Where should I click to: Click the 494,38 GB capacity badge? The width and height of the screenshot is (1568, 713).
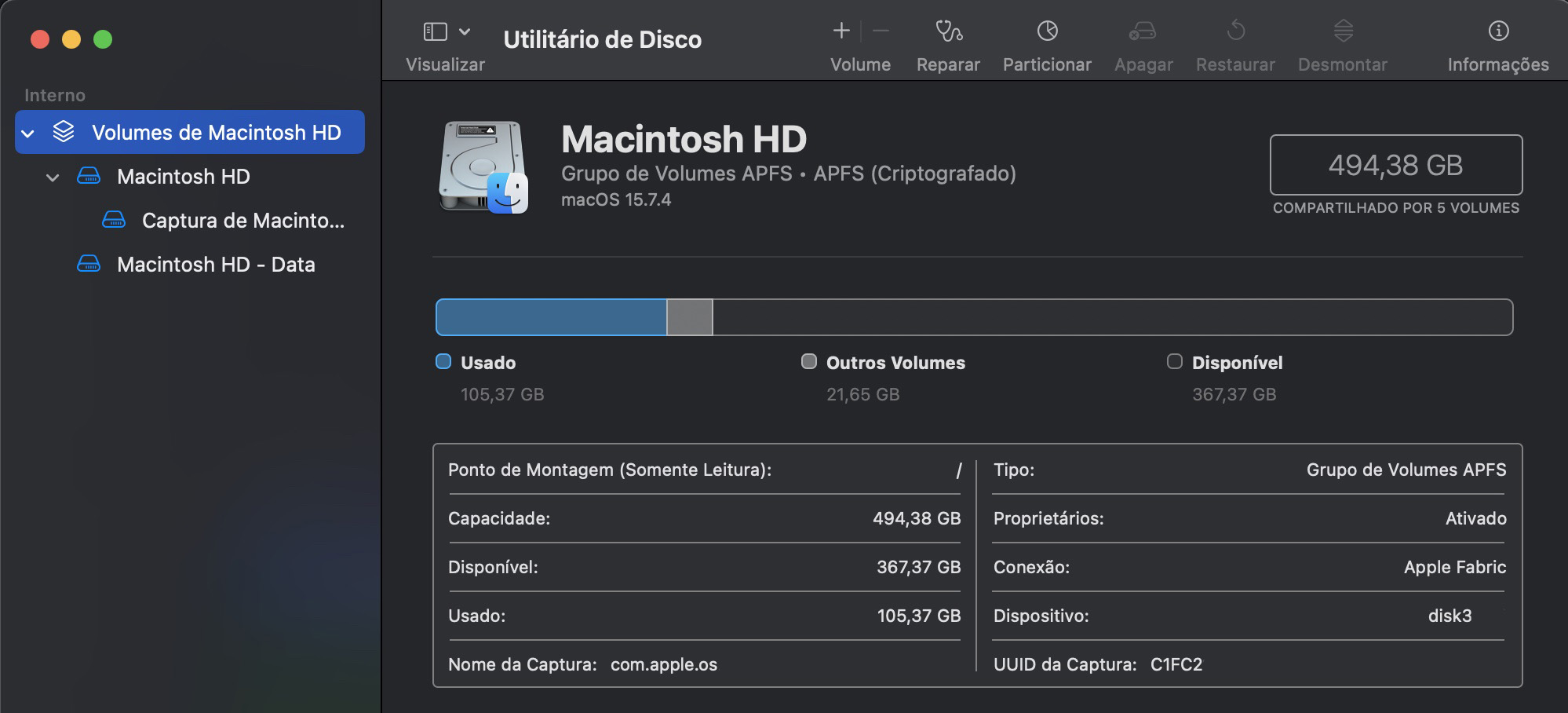pyautogui.click(x=1395, y=165)
